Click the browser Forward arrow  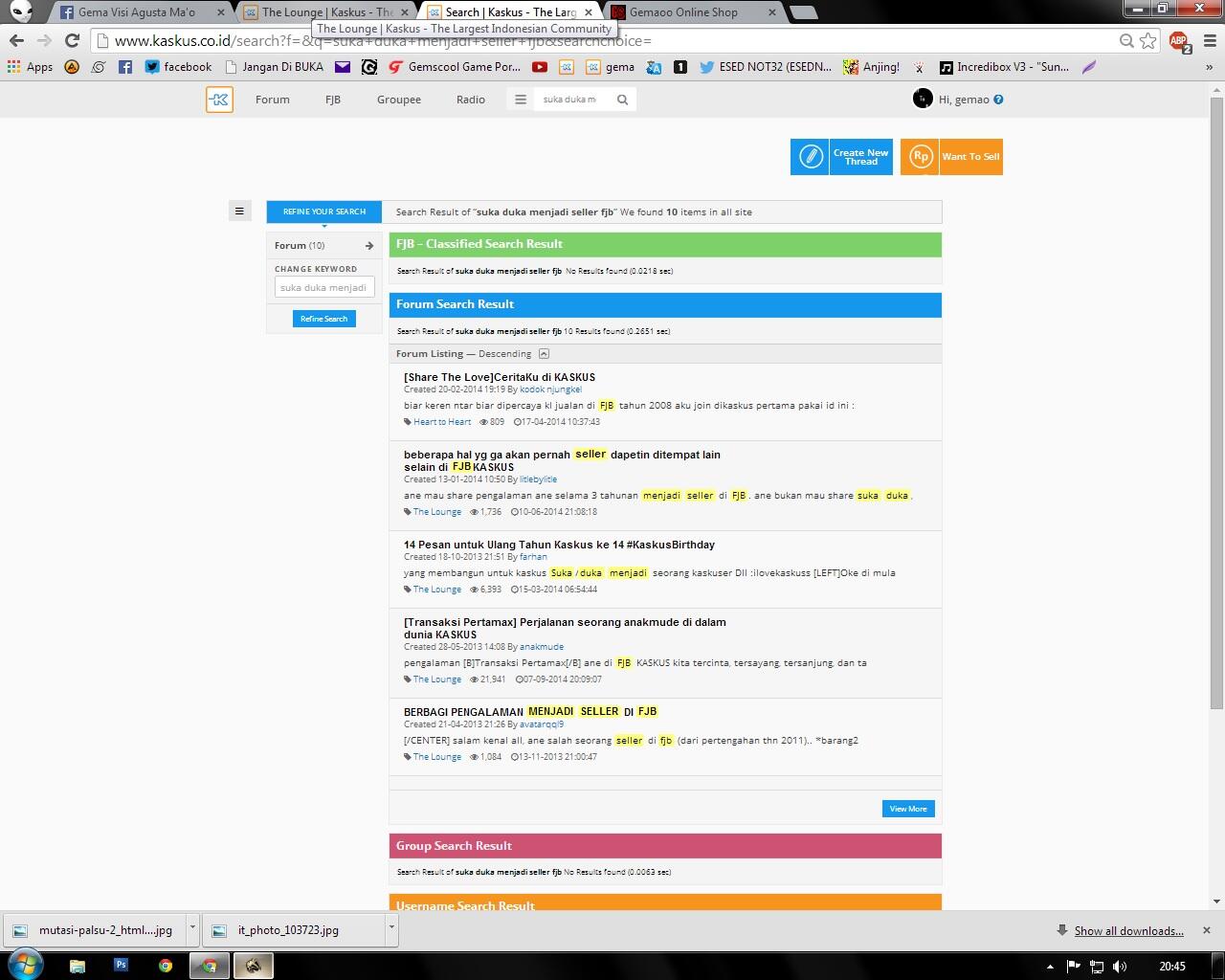tap(44, 40)
